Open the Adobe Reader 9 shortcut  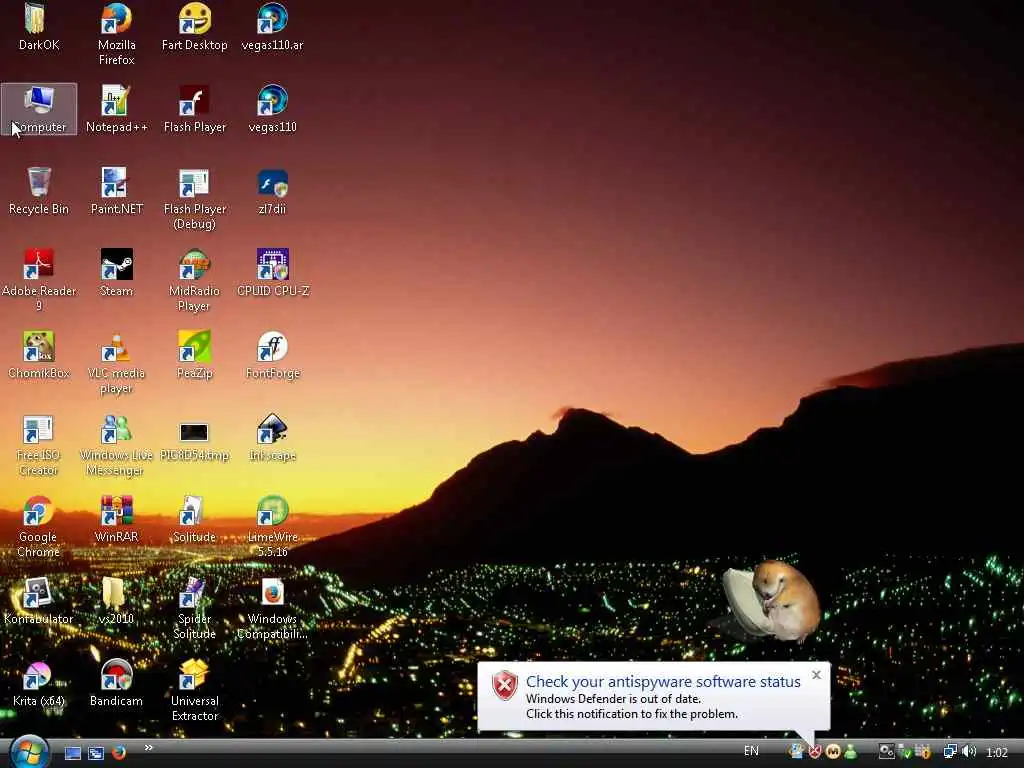(39, 280)
